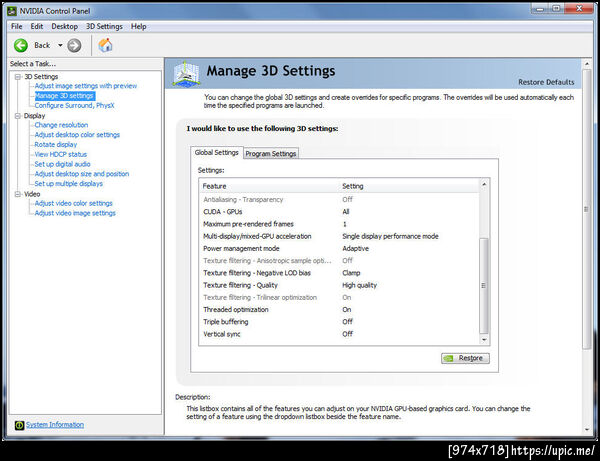
Task: Select Threaded optimization row
Action: (x=339, y=310)
